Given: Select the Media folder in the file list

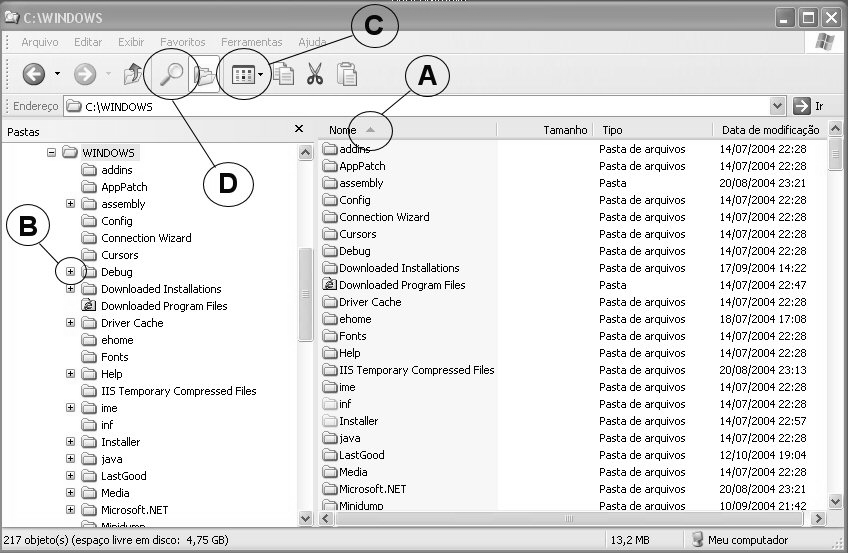Looking at the screenshot, I should click(344, 471).
